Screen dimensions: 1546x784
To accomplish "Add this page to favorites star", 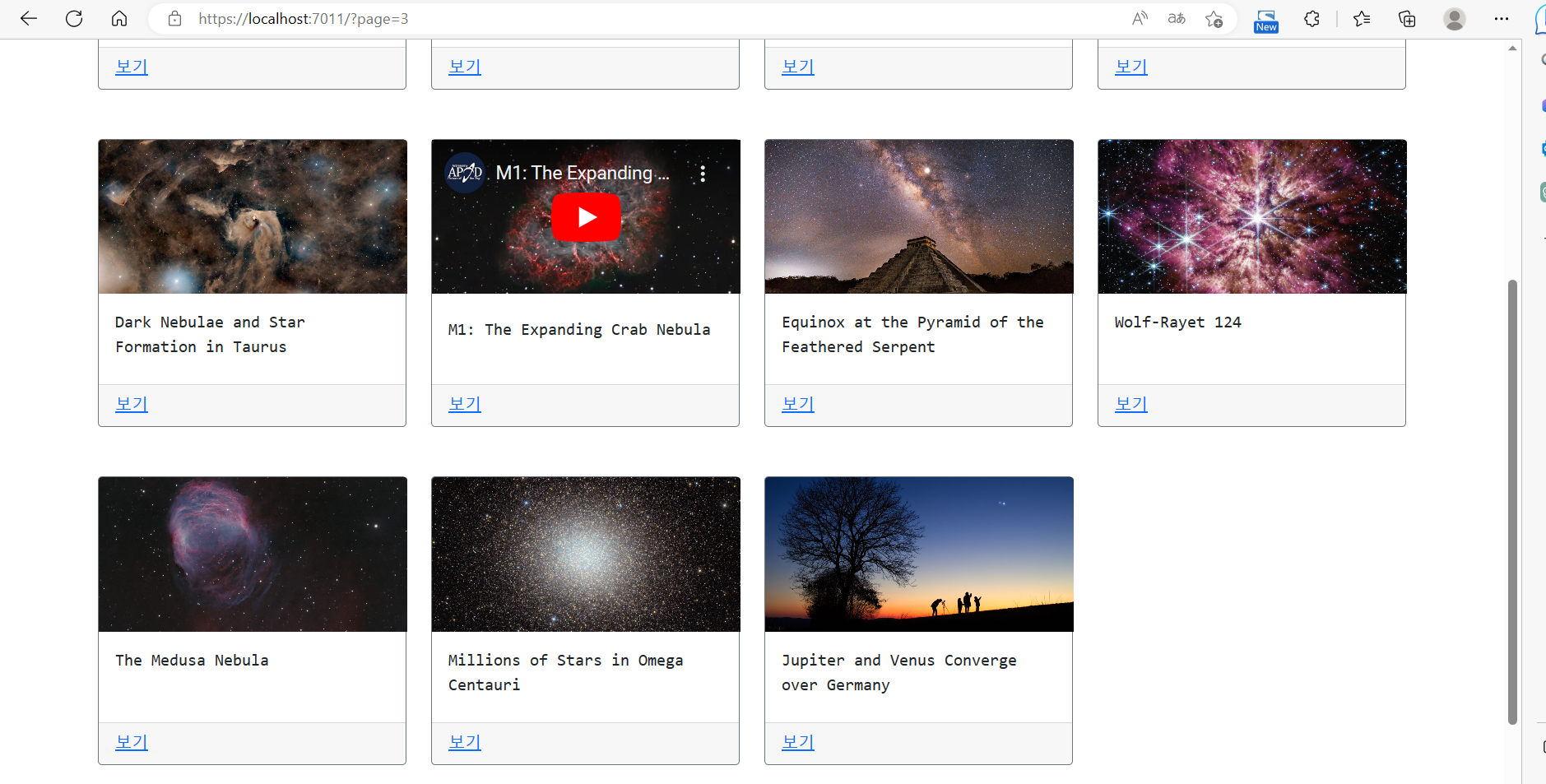I will tap(1214, 18).
